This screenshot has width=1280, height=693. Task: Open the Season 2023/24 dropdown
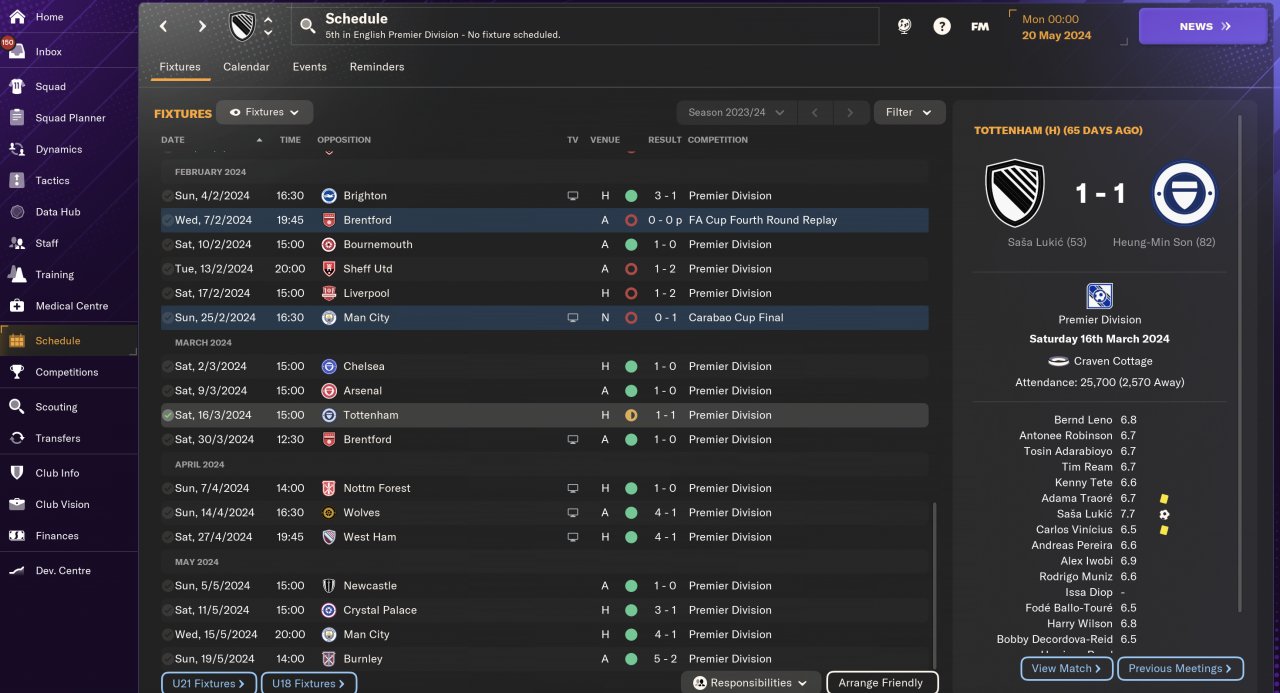(736, 113)
